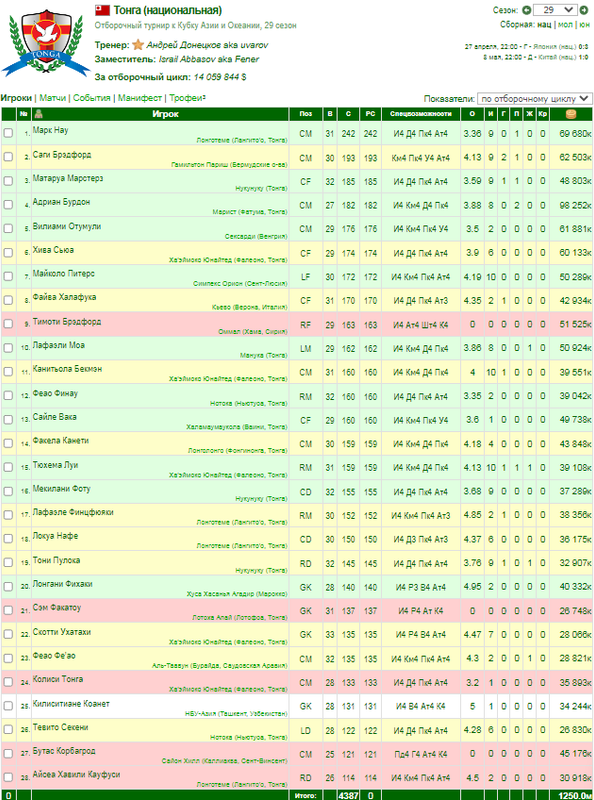Select нац team link
Image resolution: width=594 pixels, height=800 pixels.
(544, 24)
